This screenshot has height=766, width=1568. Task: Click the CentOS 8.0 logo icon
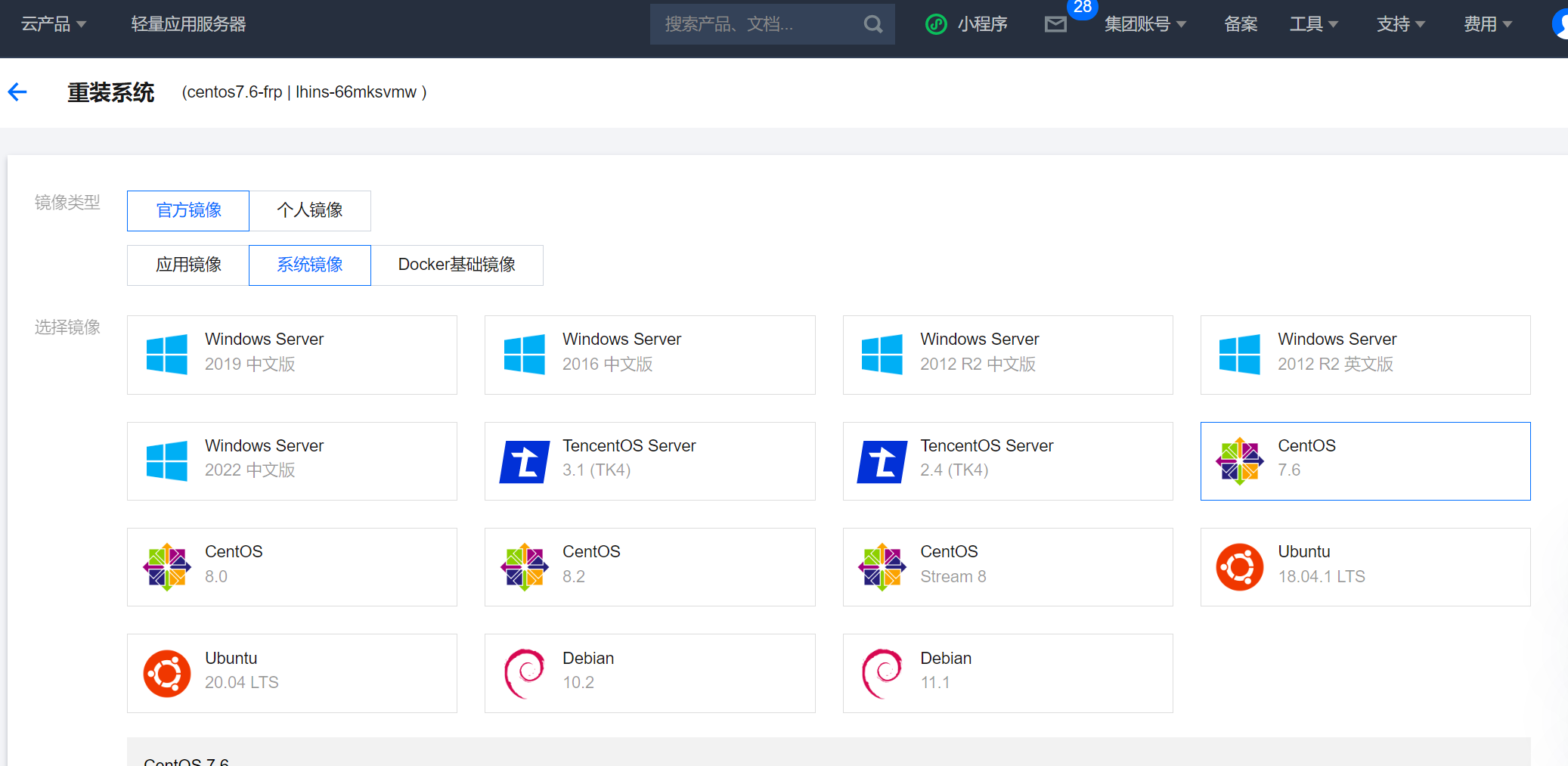tap(167, 567)
